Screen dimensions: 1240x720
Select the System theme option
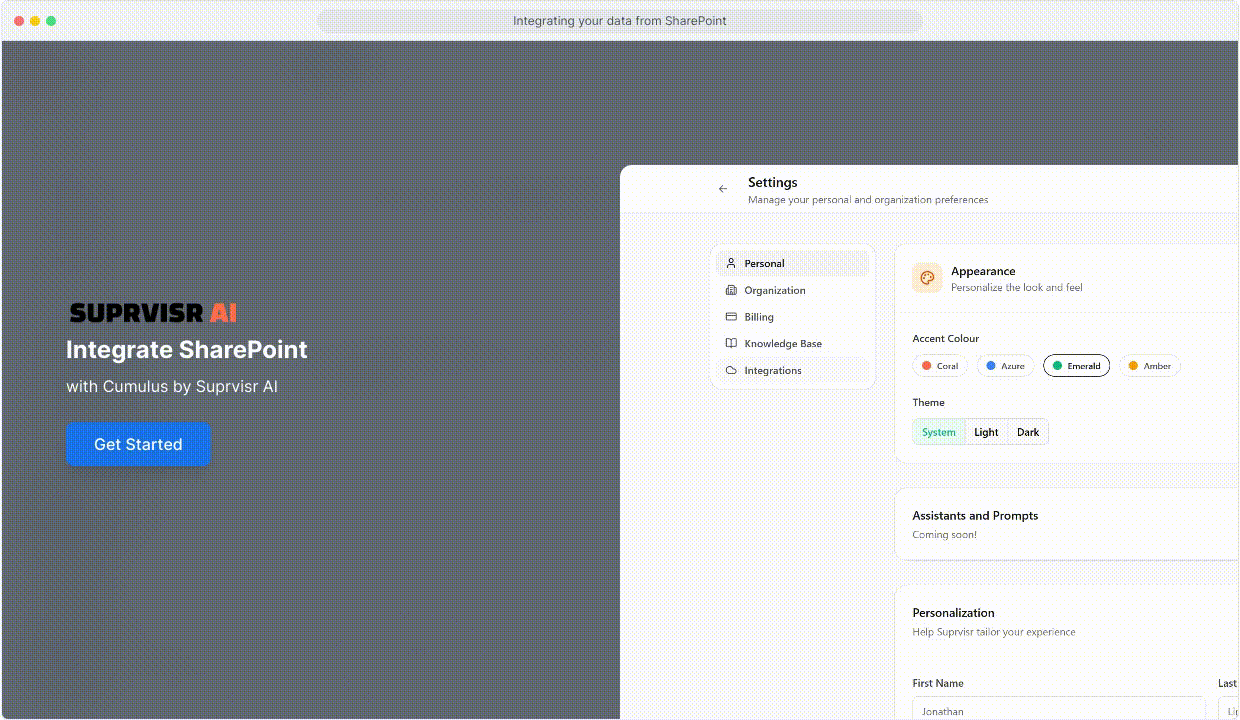click(938, 432)
